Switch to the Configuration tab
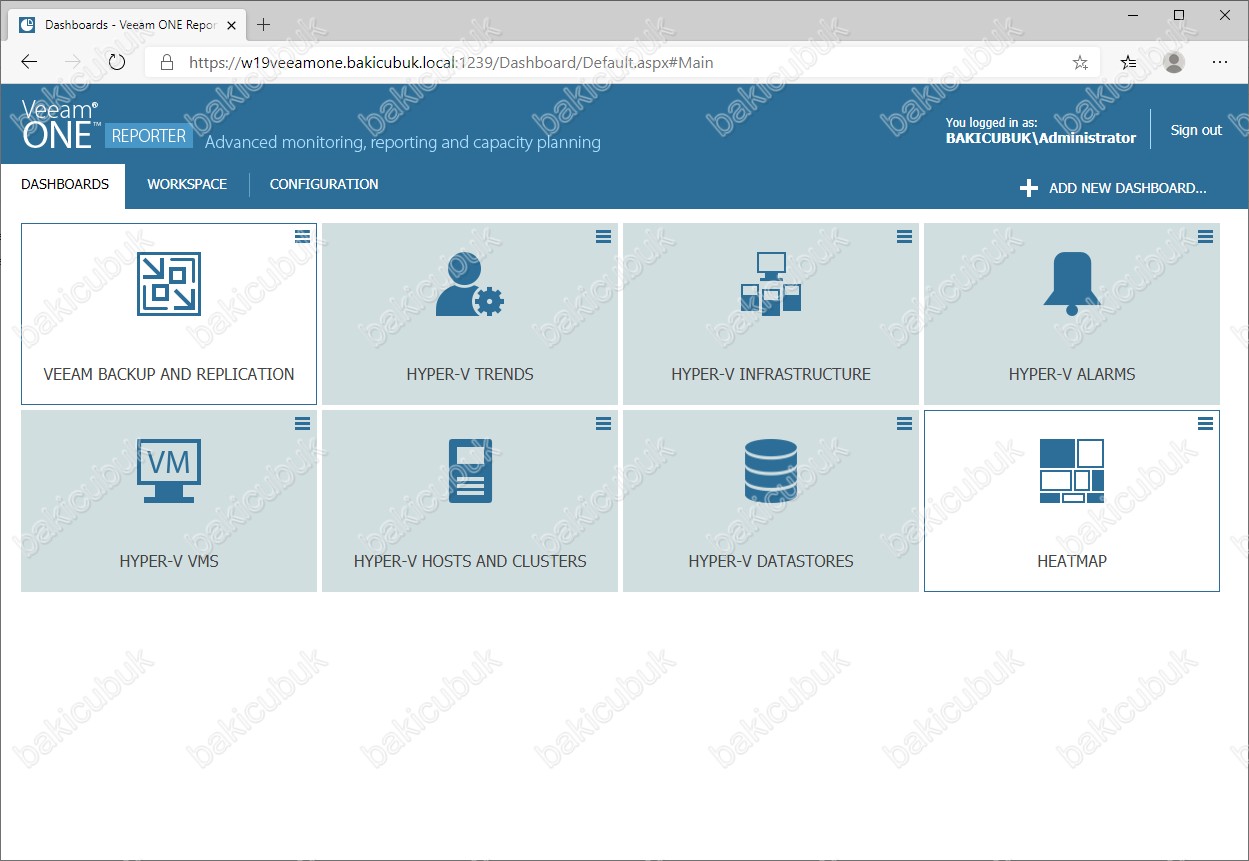The image size is (1249, 861). coord(324,185)
